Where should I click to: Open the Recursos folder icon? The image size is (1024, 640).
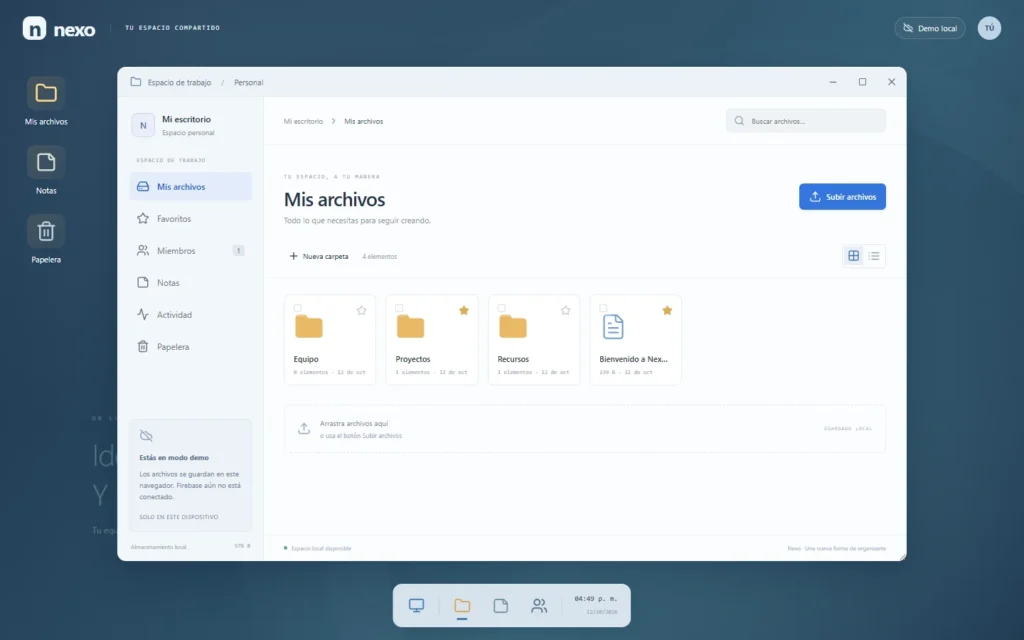[x=513, y=327]
